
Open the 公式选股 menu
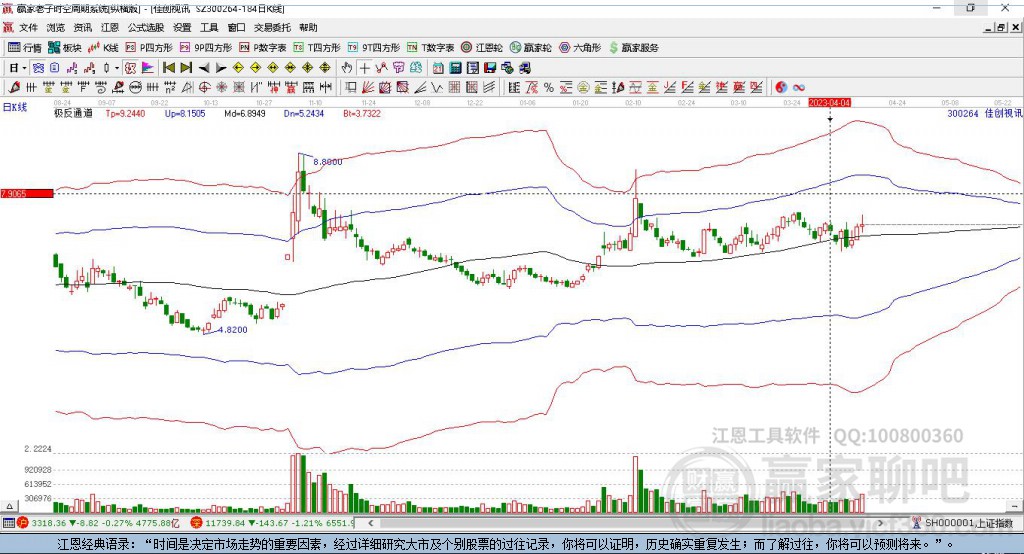tap(146, 27)
